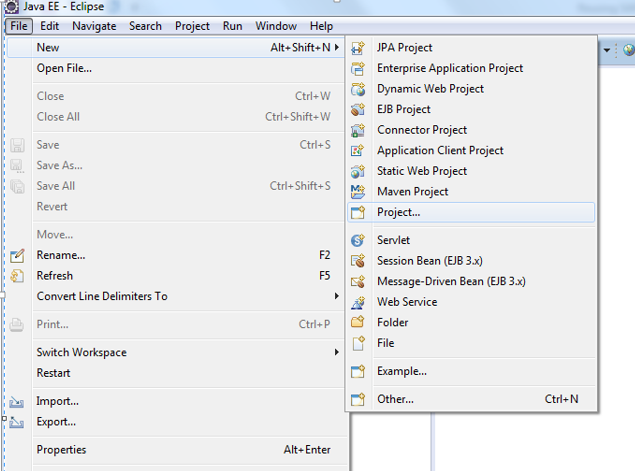
Task: Choose Static Web Project entry
Action: (471, 171)
